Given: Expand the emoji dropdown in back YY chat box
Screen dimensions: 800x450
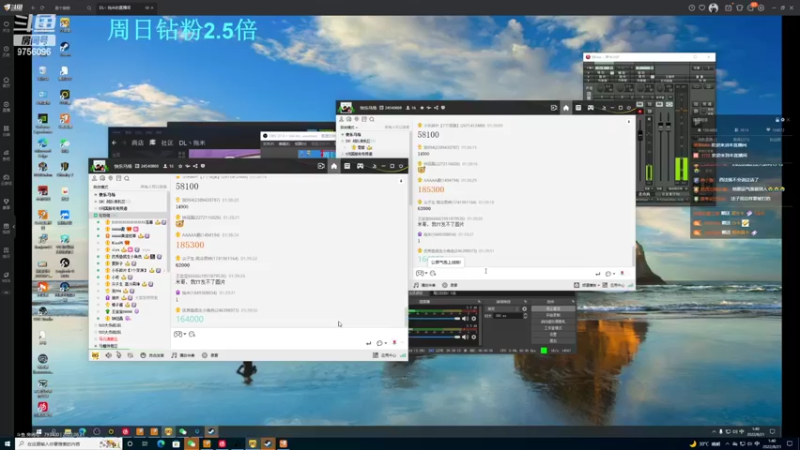Looking at the screenshot, I should click(x=427, y=274).
